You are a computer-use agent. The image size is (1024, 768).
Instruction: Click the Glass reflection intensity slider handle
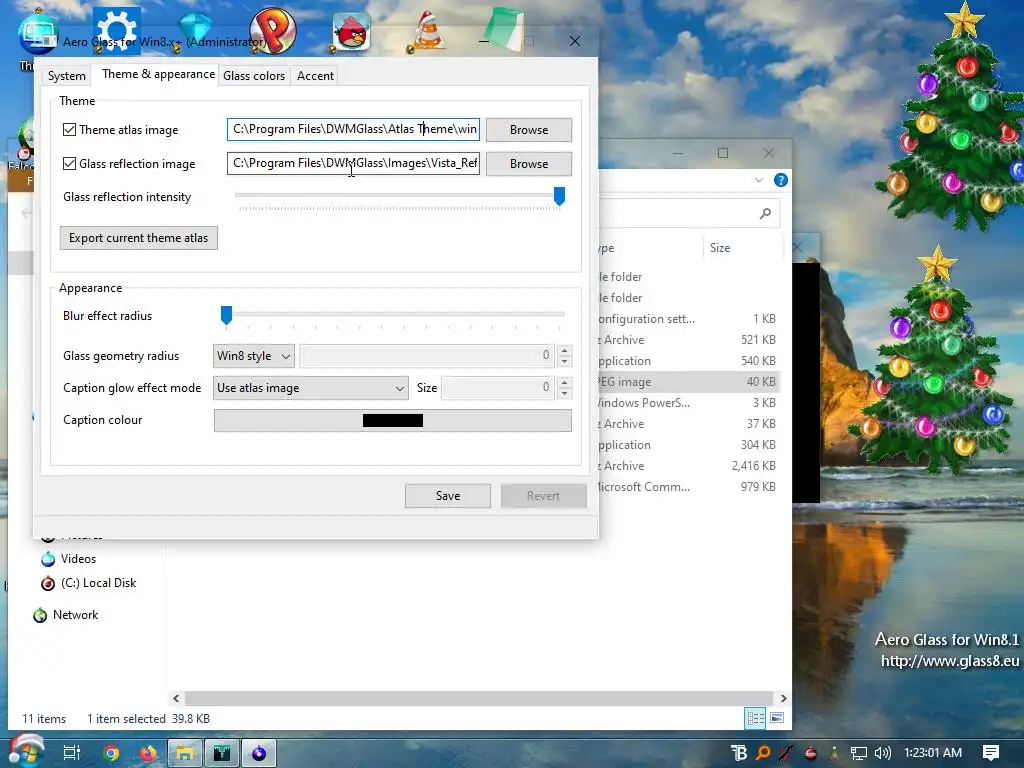[x=559, y=196]
